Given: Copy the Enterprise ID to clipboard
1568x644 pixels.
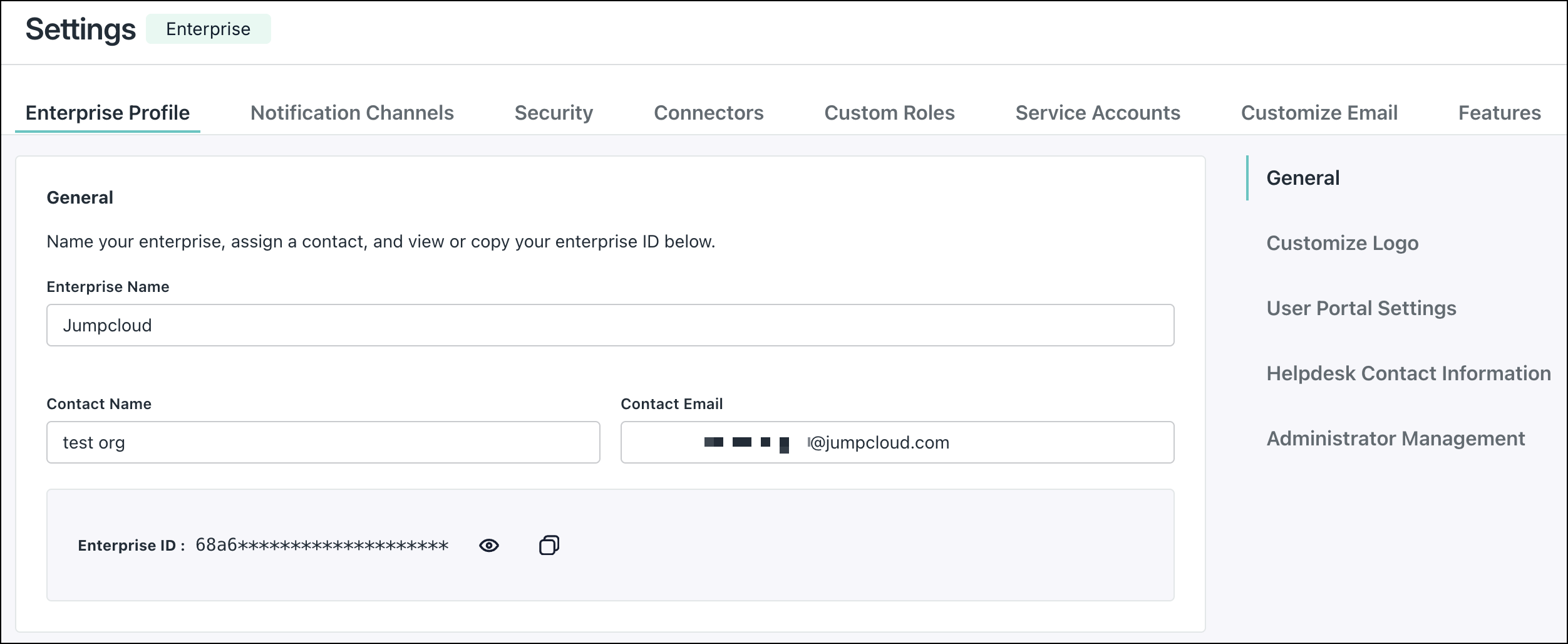Looking at the screenshot, I should (x=549, y=545).
